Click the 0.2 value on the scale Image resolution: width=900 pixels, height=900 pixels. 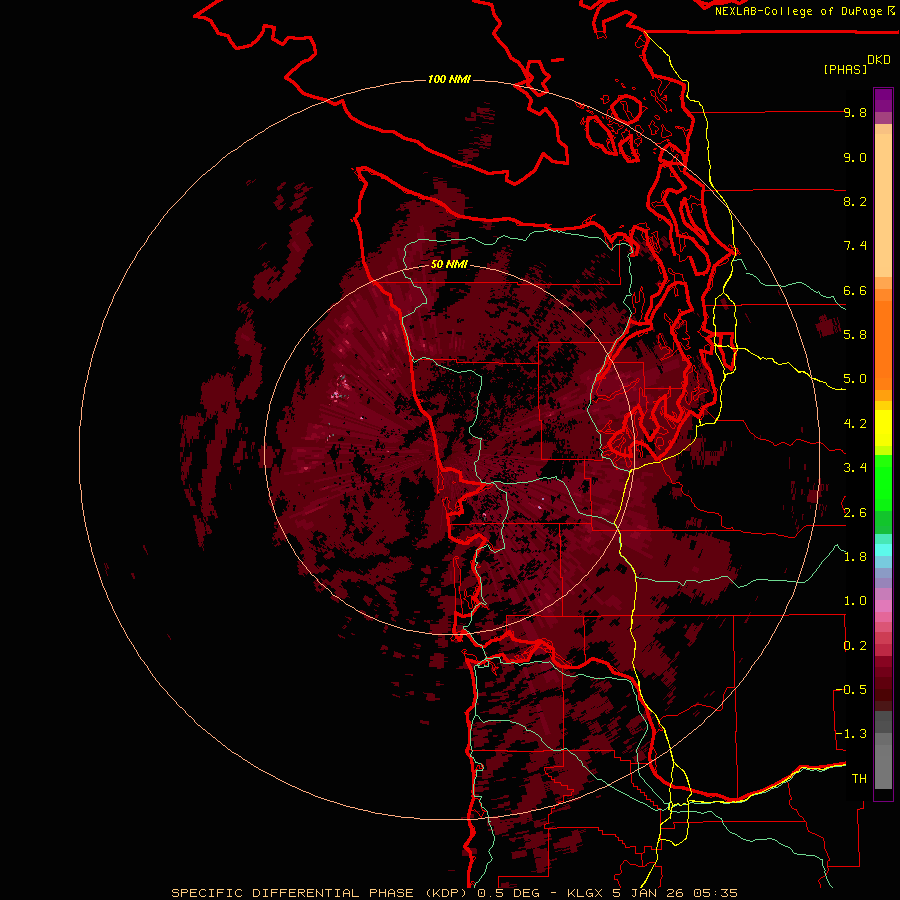pyautogui.click(x=855, y=646)
